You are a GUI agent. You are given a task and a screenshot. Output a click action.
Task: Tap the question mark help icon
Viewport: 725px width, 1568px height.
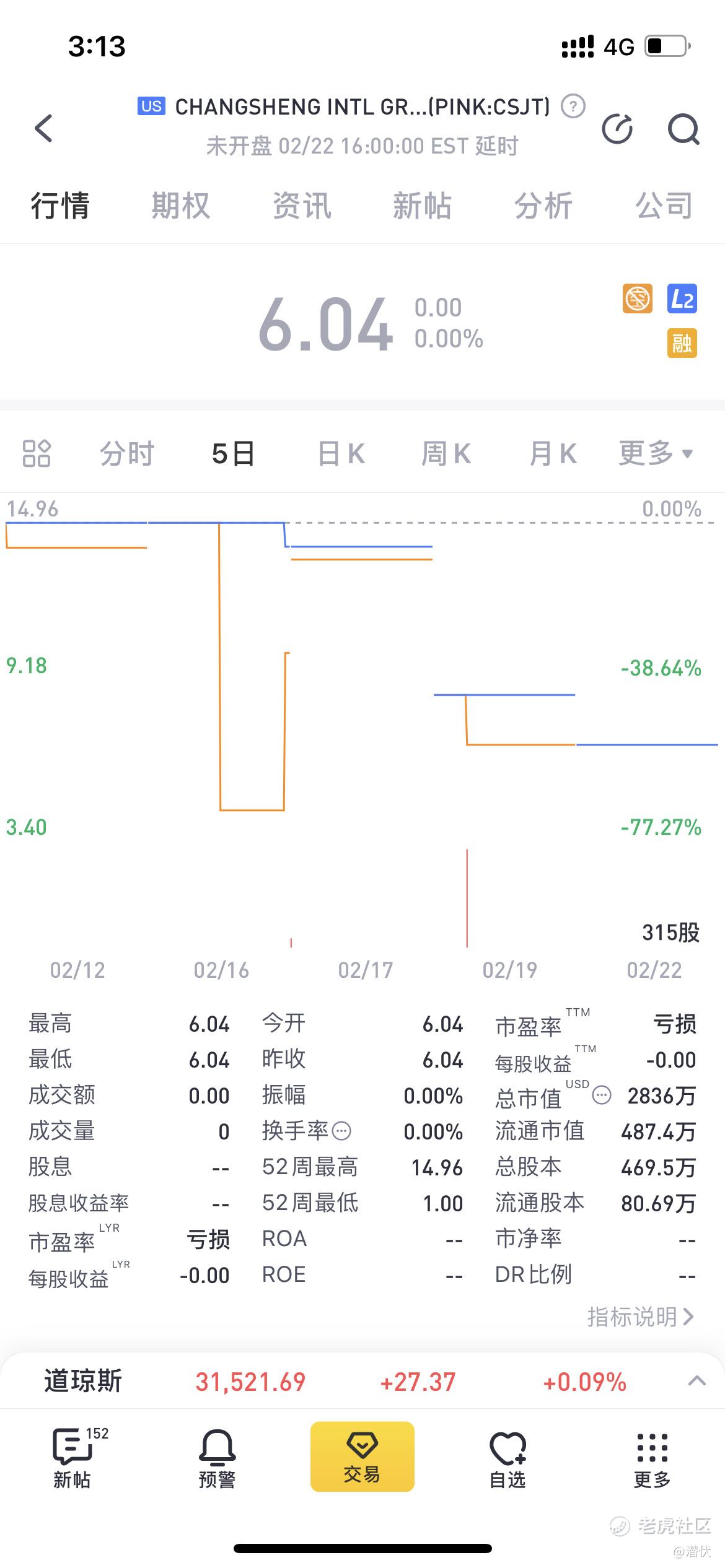[573, 107]
